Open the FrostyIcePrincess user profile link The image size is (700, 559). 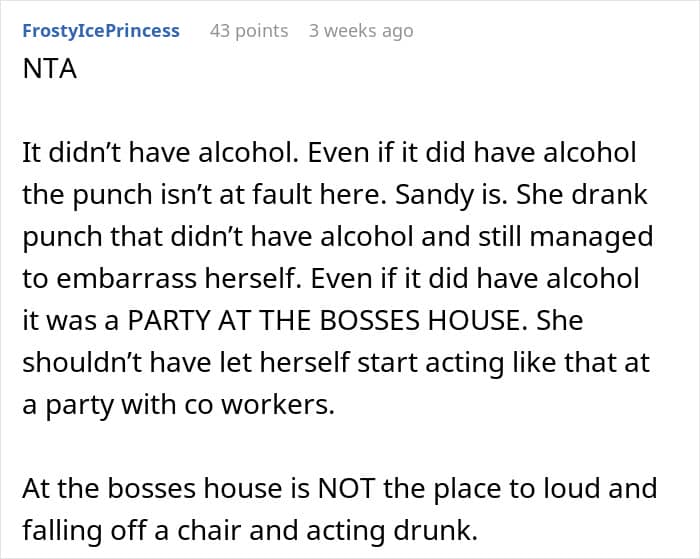(x=101, y=31)
